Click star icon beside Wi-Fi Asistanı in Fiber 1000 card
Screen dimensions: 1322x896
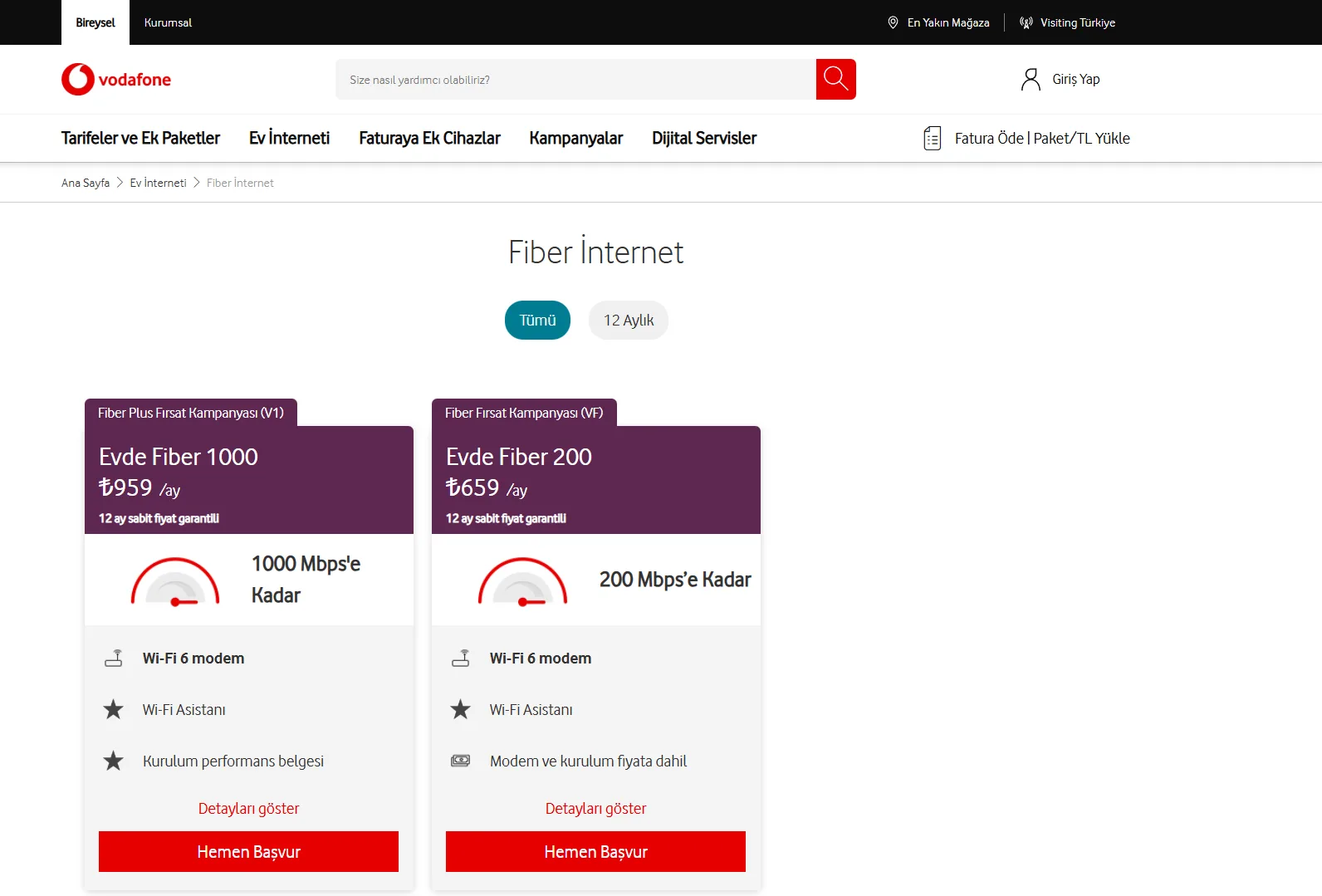114,709
